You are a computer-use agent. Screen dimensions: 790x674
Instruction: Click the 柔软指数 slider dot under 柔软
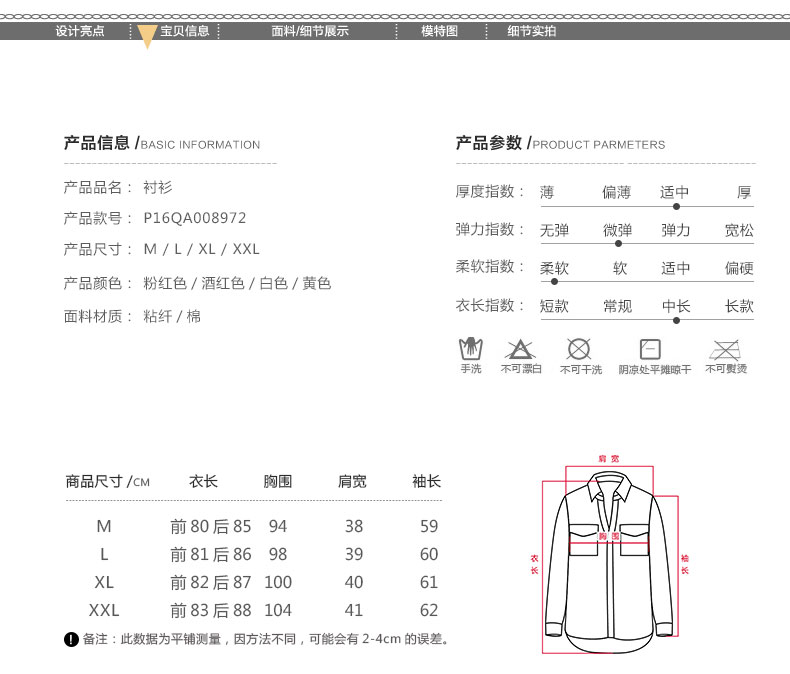click(554, 282)
